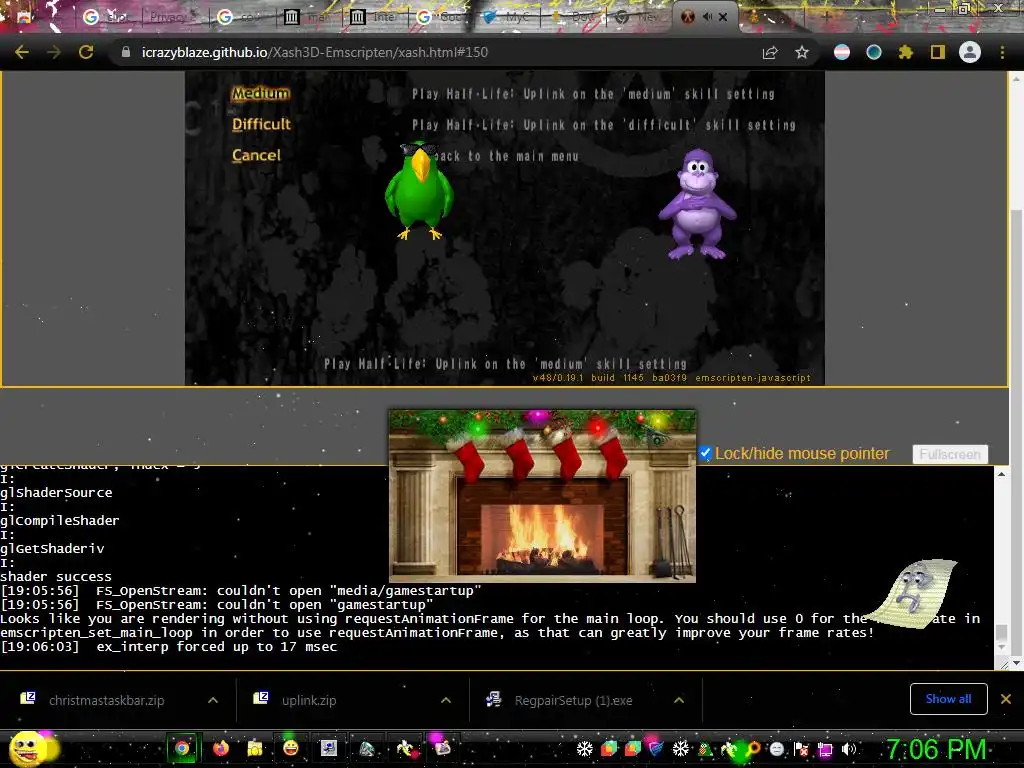Viewport: 1024px width, 768px height.
Task: View site information via lock icon
Action: (x=126, y=52)
